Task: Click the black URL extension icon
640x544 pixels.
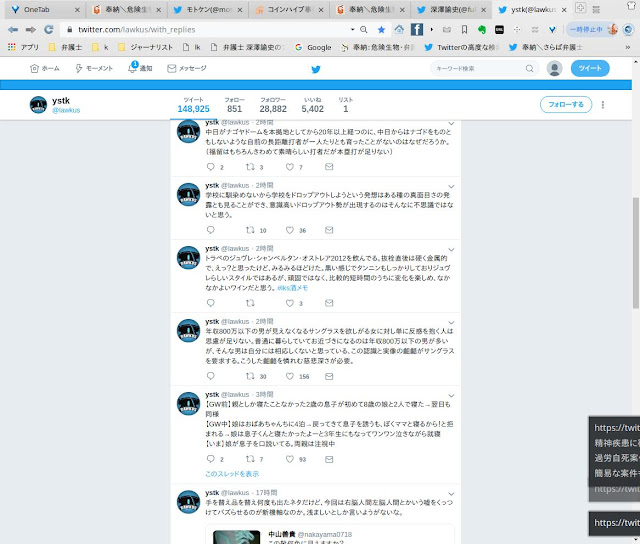Action: 499,29
